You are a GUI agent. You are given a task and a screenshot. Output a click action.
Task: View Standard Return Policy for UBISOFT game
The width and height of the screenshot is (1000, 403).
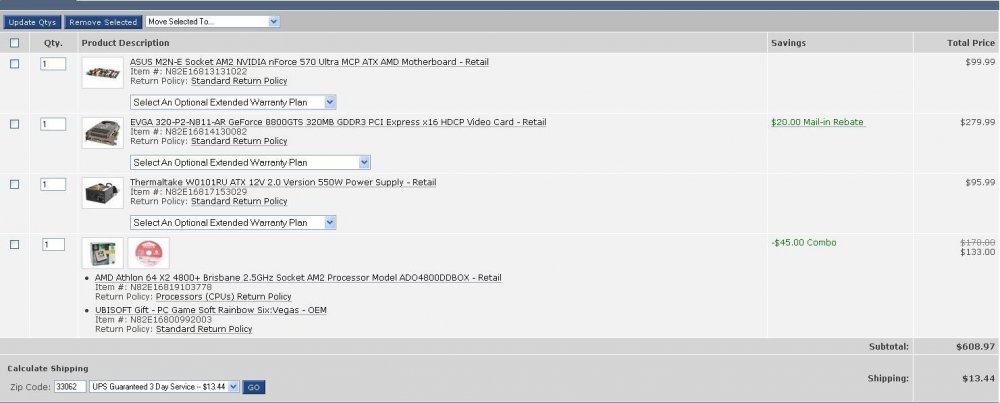tap(204, 329)
